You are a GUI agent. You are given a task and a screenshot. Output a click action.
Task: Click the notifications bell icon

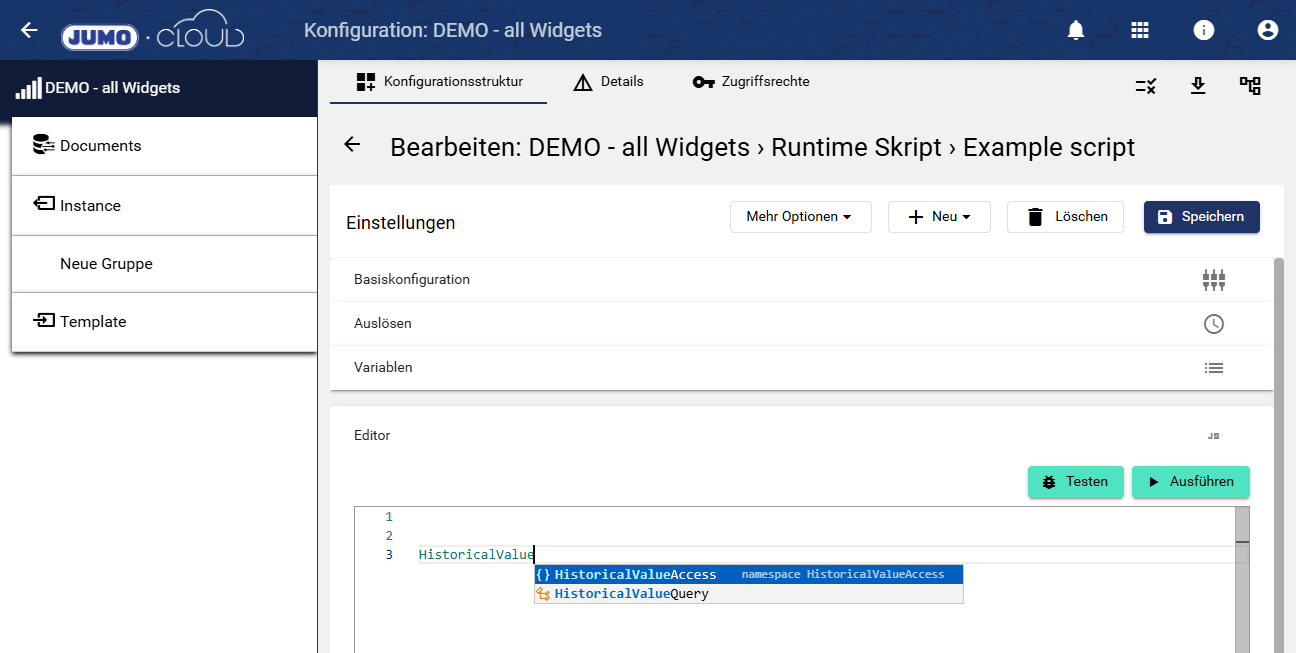pos(1076,30)
